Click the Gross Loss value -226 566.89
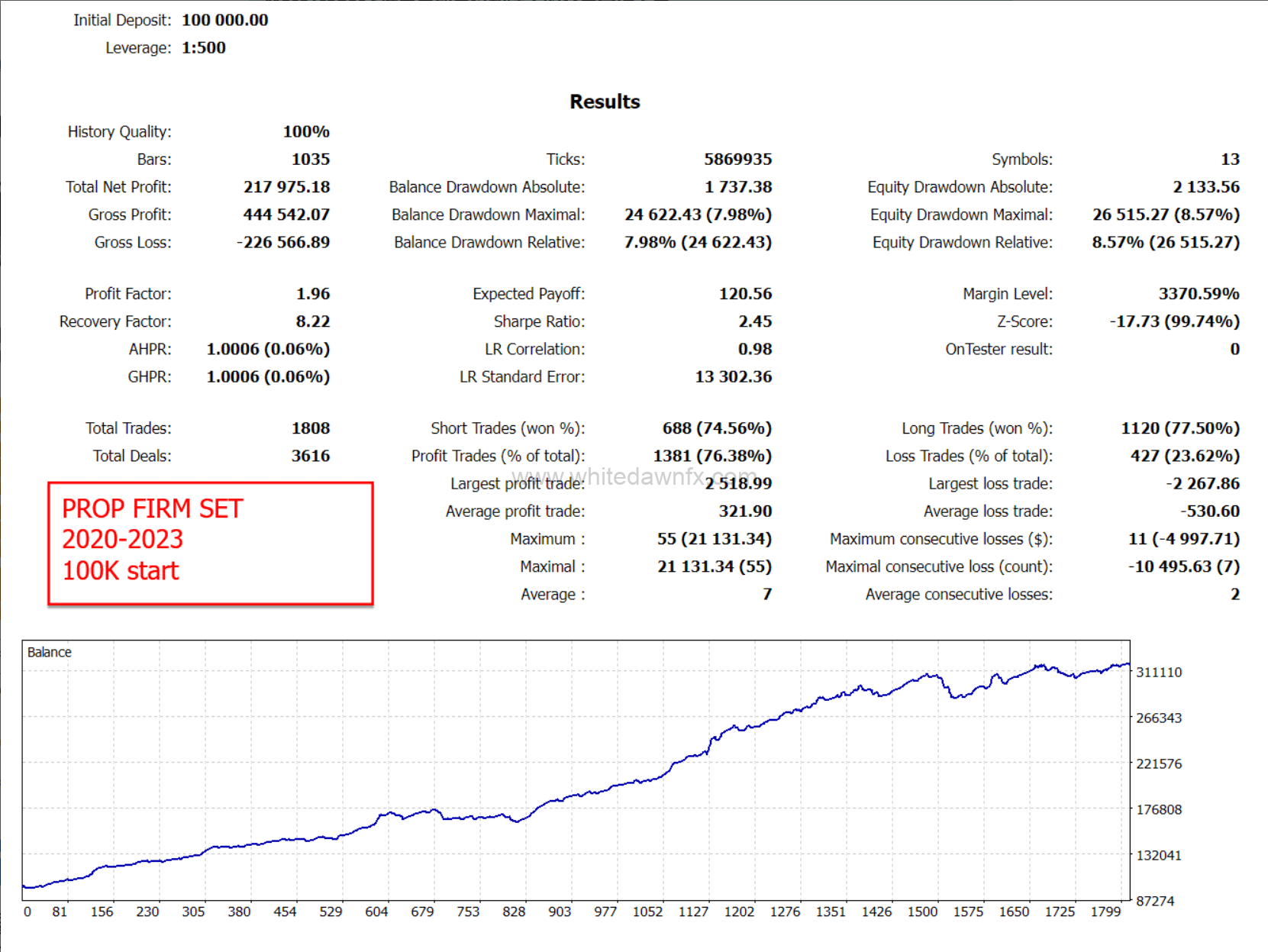This screenshot has height=952, width=1268. click(282, 242)
